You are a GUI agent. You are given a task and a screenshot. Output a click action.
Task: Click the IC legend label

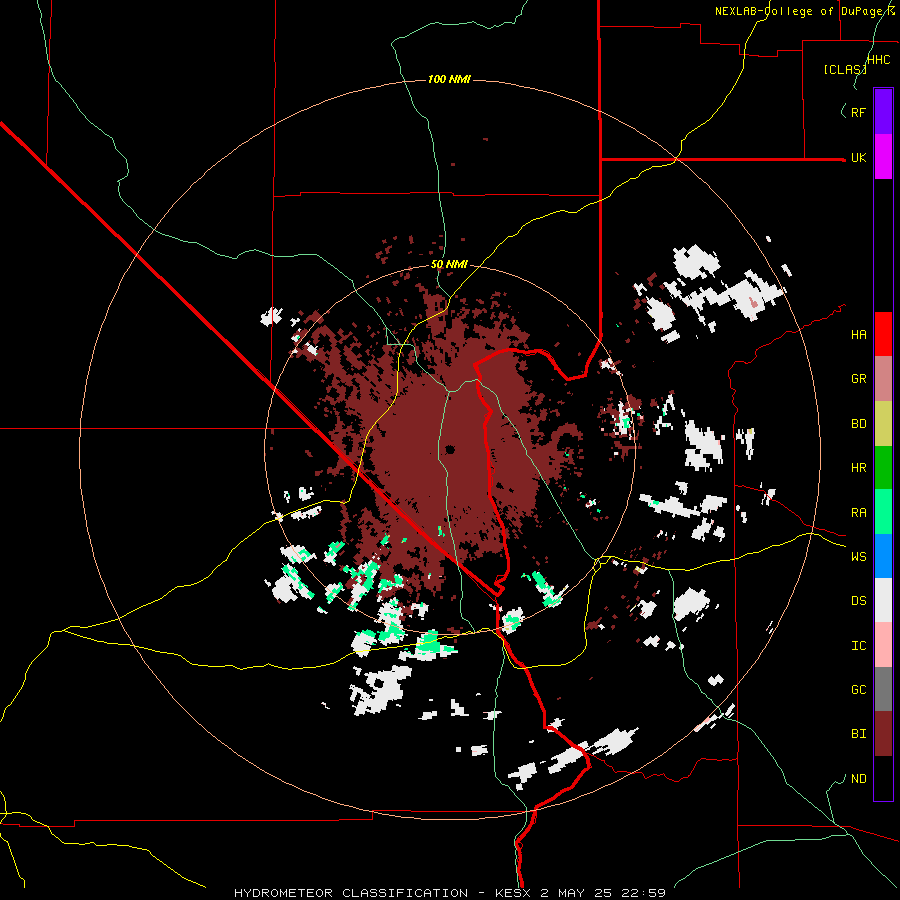coord(858,646)
